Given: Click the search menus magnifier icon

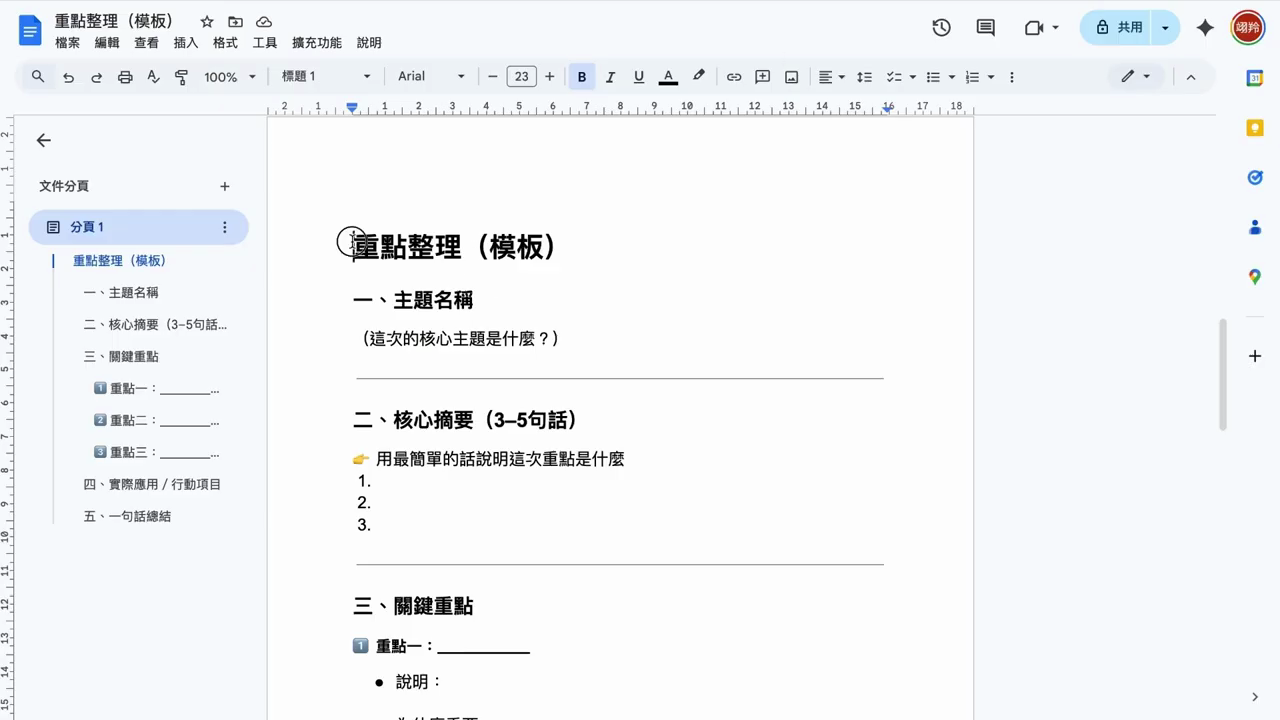Looking at the screenshot, I should (x=38, y=76).
